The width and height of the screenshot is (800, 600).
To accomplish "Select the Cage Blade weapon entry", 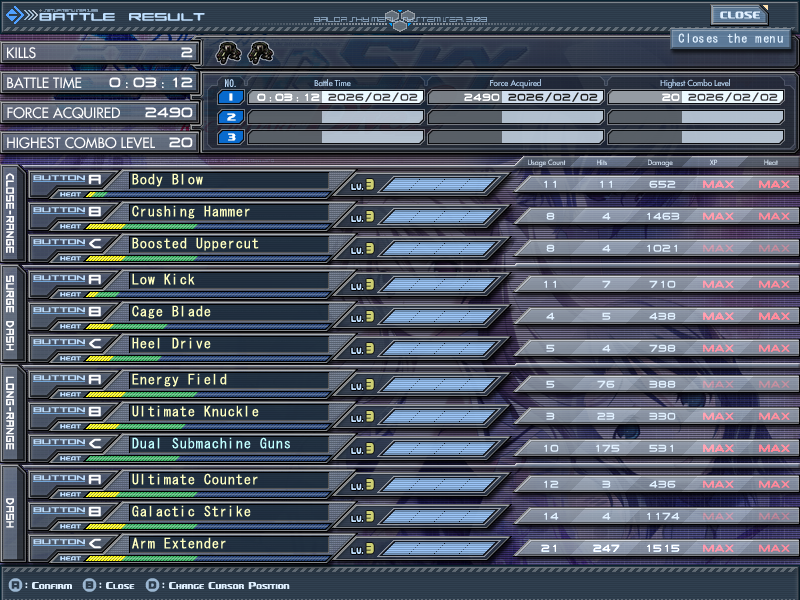I will point(228,312).
